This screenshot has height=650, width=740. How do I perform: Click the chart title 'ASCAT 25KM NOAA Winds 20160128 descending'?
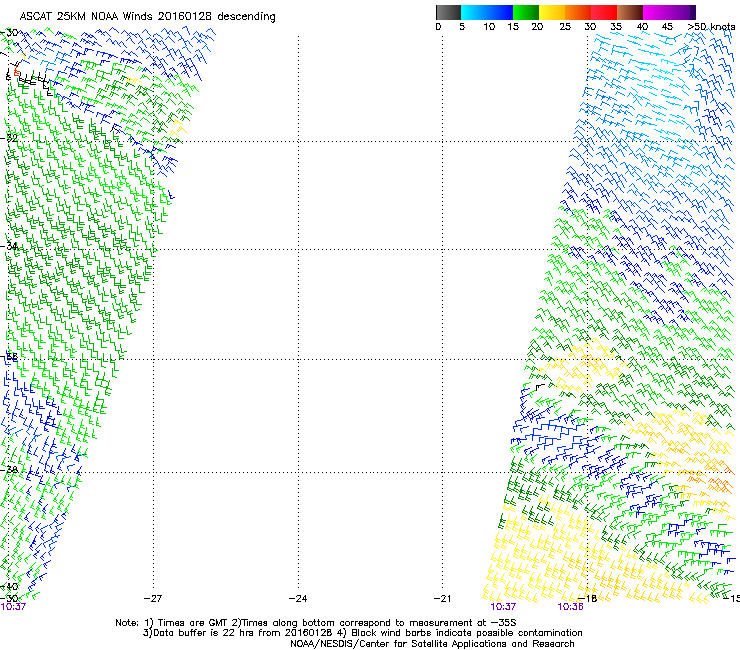147,16
